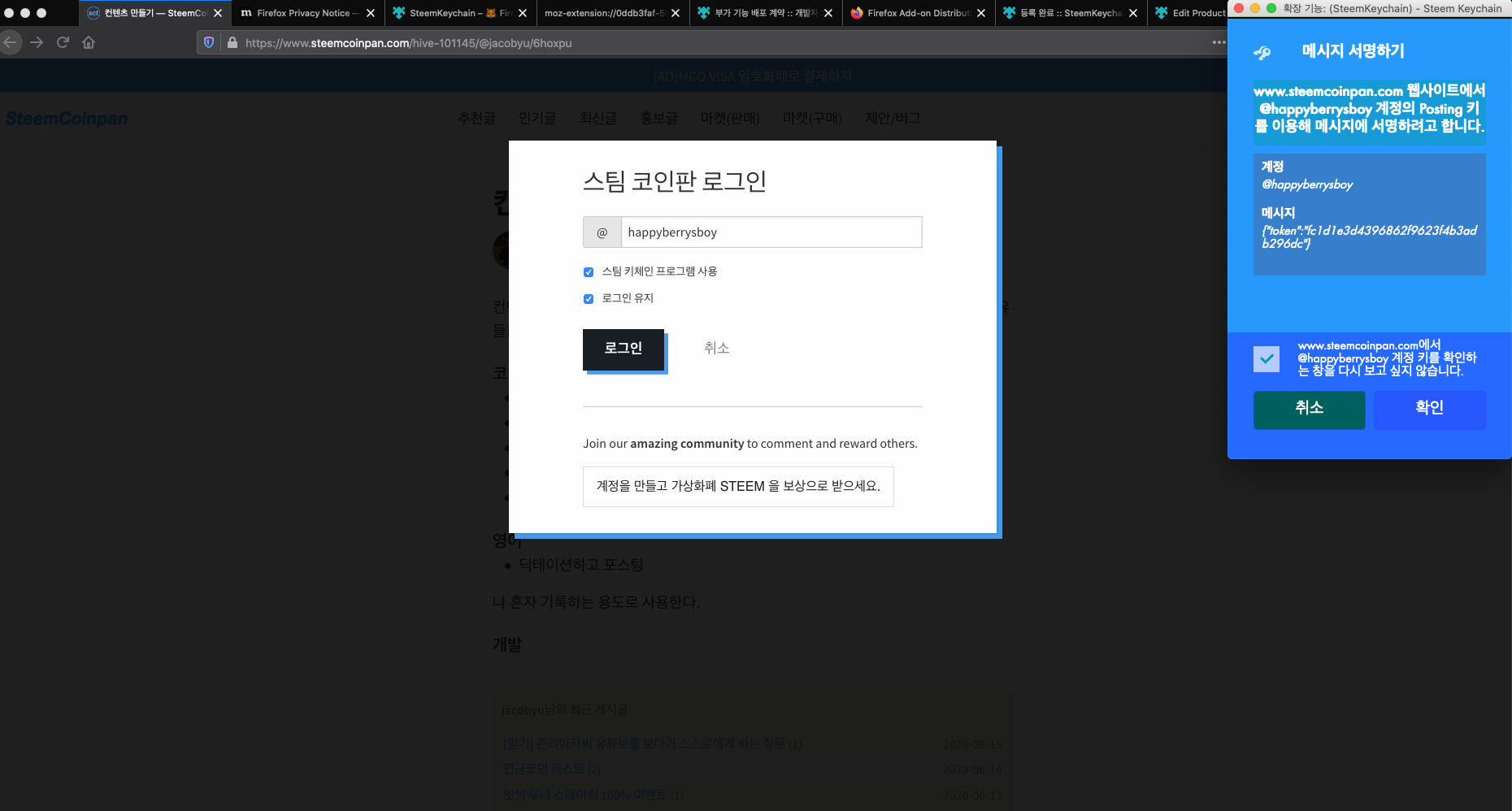Toggle the Keychain don't-show-again checkbox

tap(1267, 358)
